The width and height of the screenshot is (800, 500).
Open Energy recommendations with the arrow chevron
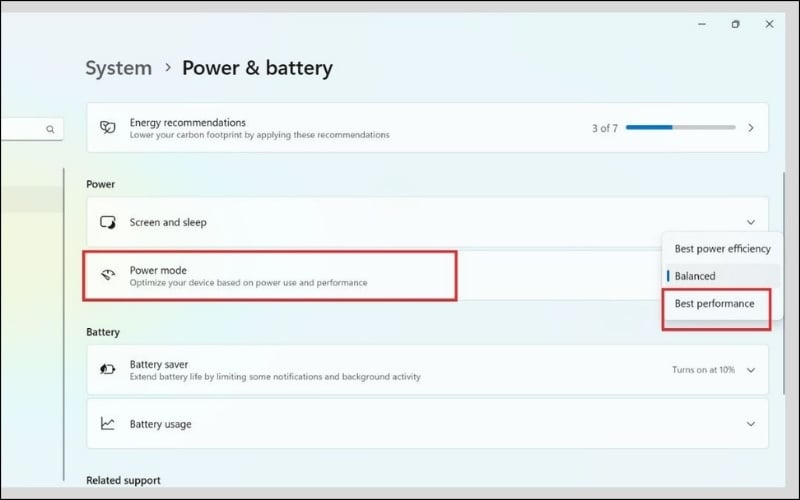tap(751, 128)
